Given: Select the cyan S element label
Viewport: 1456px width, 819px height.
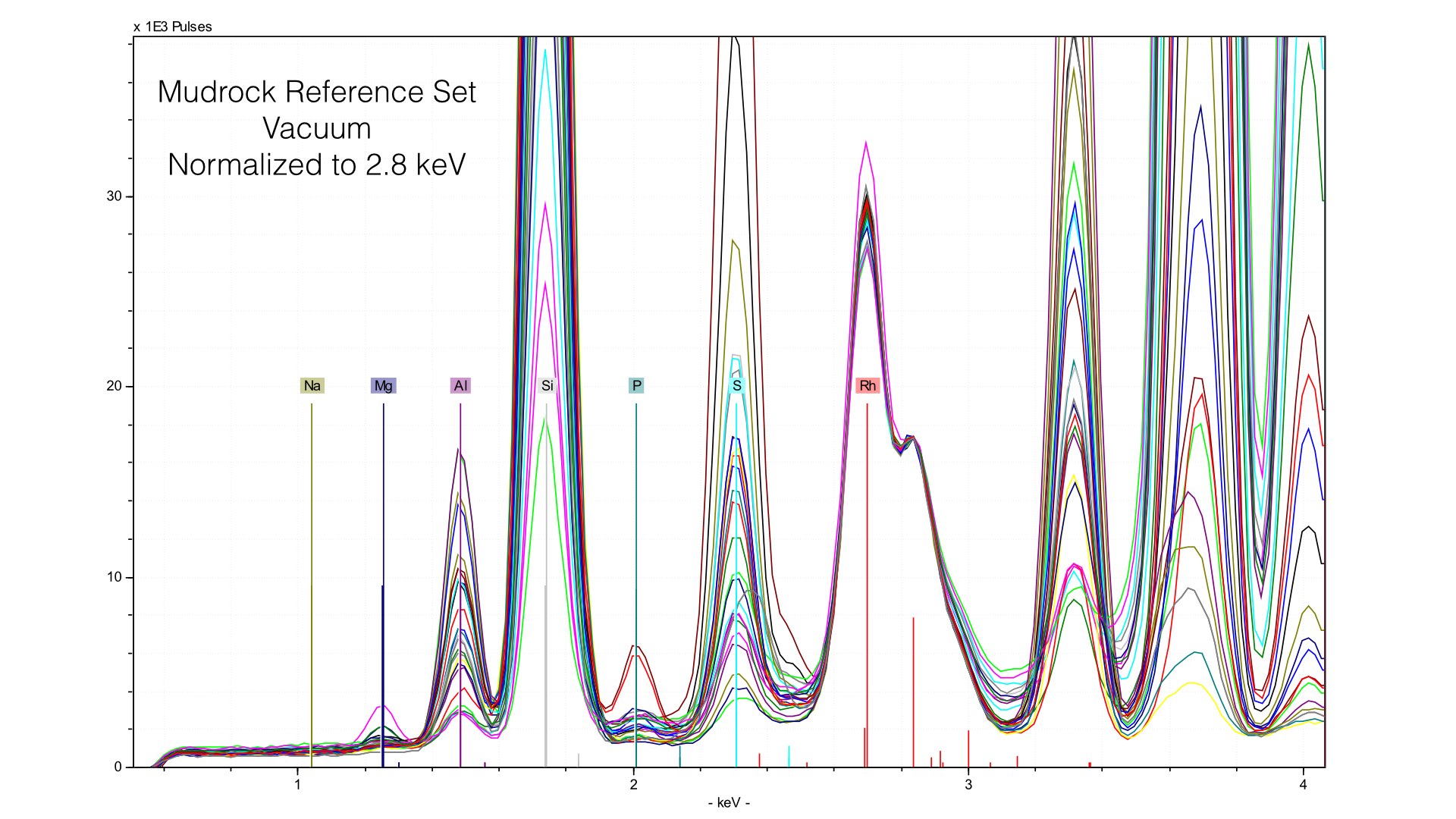Looking at the screenshot, I should (736, 386).
